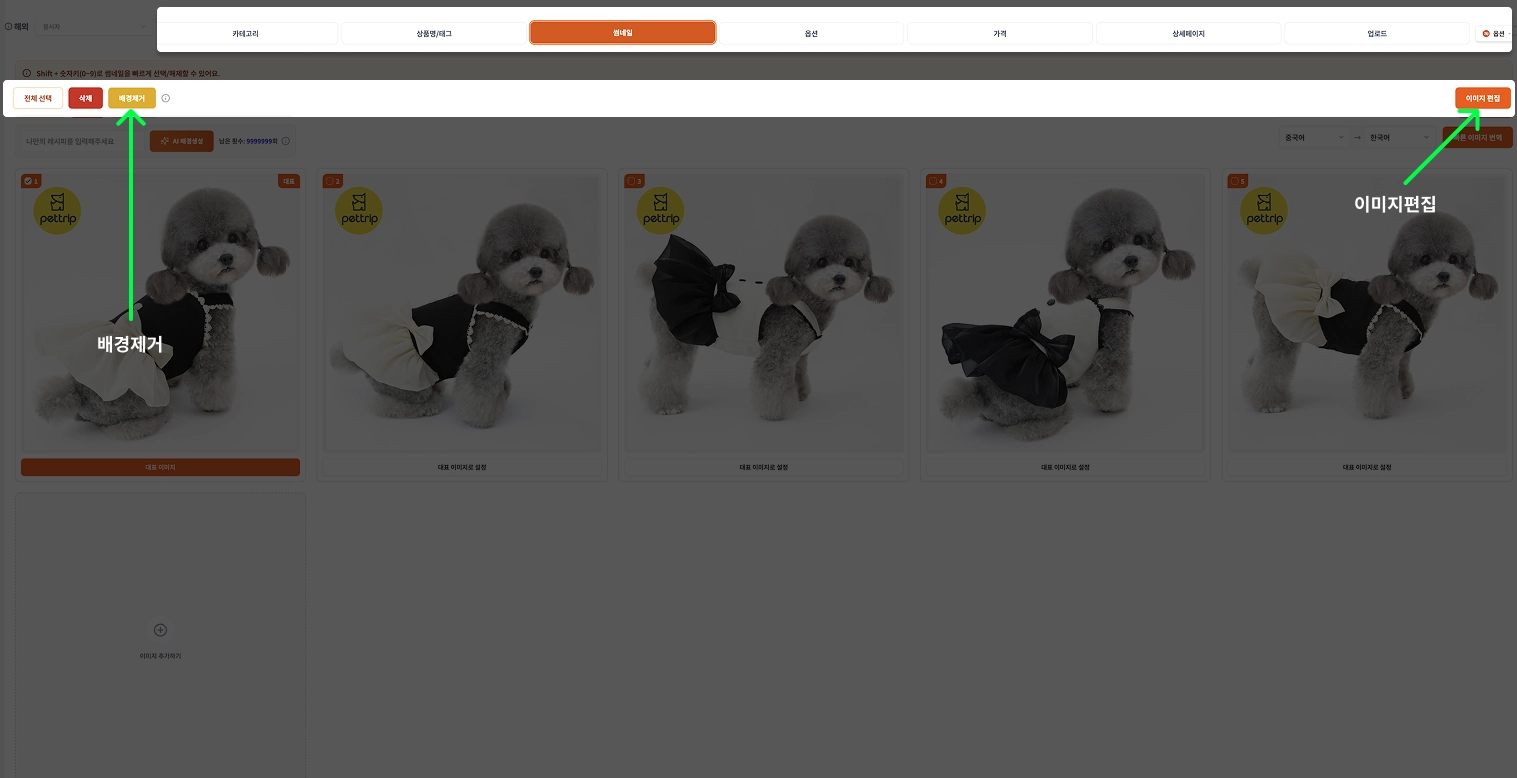Click the 대표 이미지 button under thumbnail 1
1517x778 pixels.
click(160, 467)
